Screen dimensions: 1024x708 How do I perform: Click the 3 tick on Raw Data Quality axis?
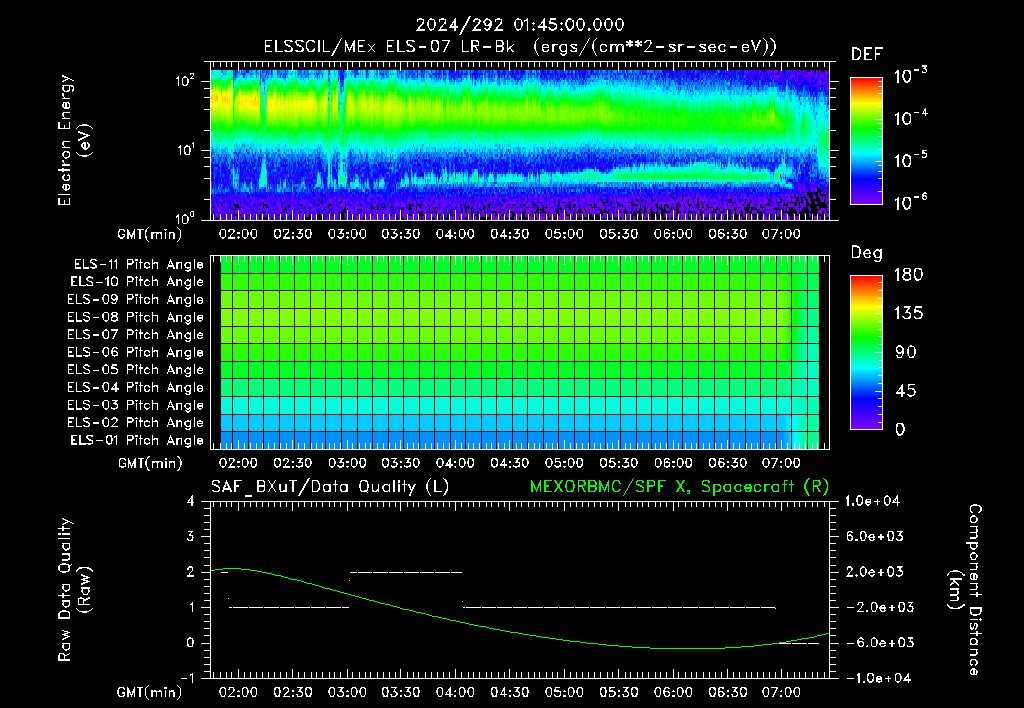click(191, 536)
